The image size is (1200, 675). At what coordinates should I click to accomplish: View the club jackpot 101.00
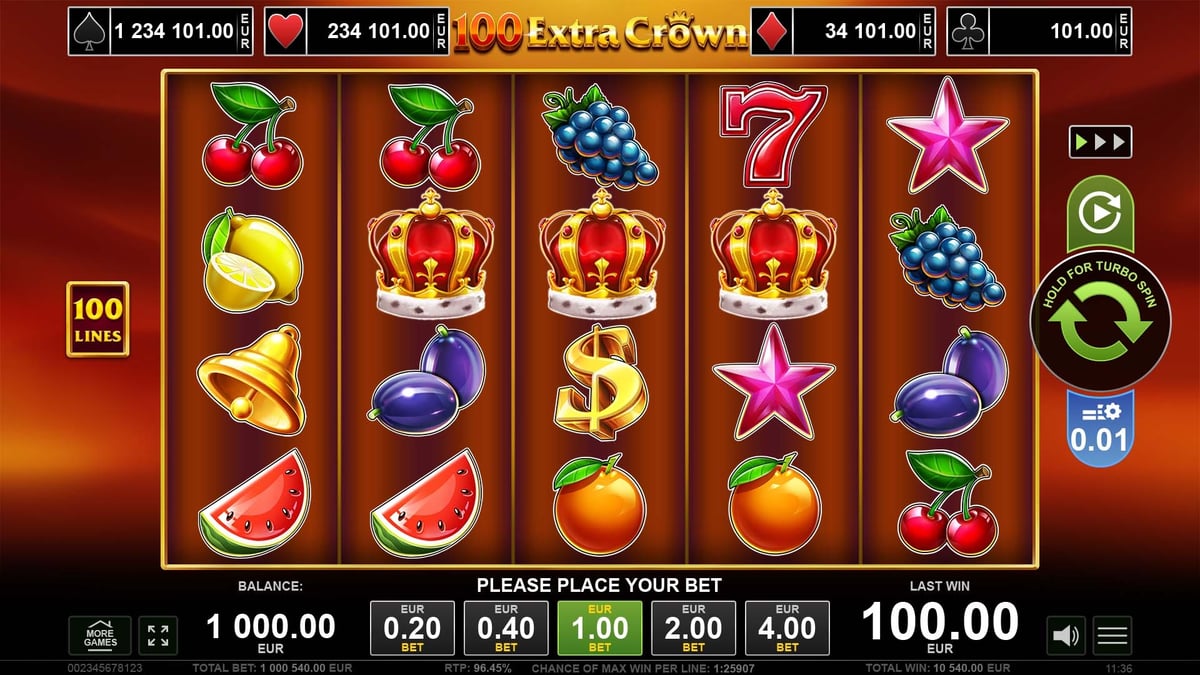click(x=1040, y=32)
